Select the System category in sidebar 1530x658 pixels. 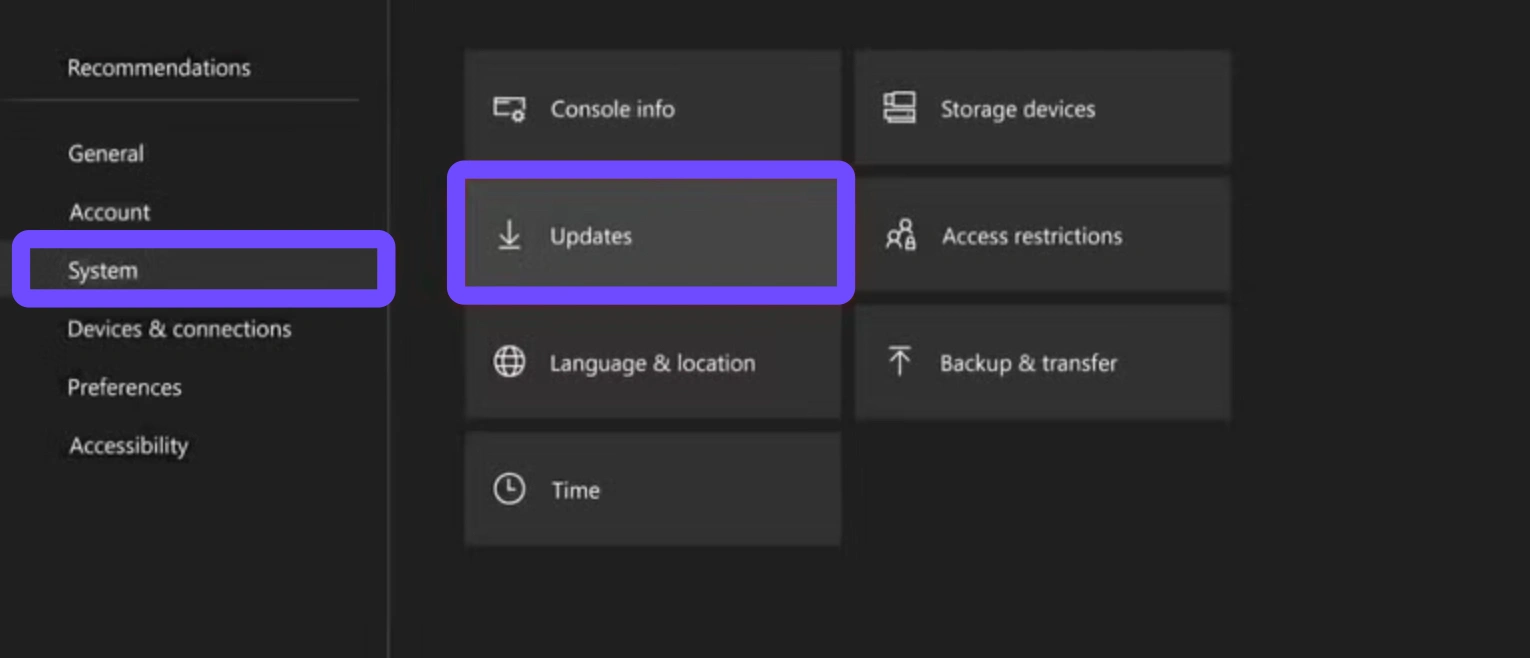[x=103, y=270]
